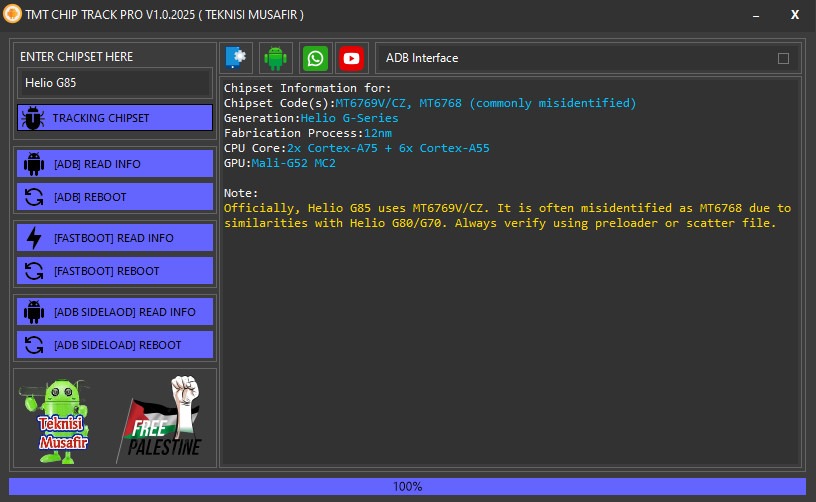
Task: Click the refresh icon beside Fastboot Reboot
Action: point(34,271)
